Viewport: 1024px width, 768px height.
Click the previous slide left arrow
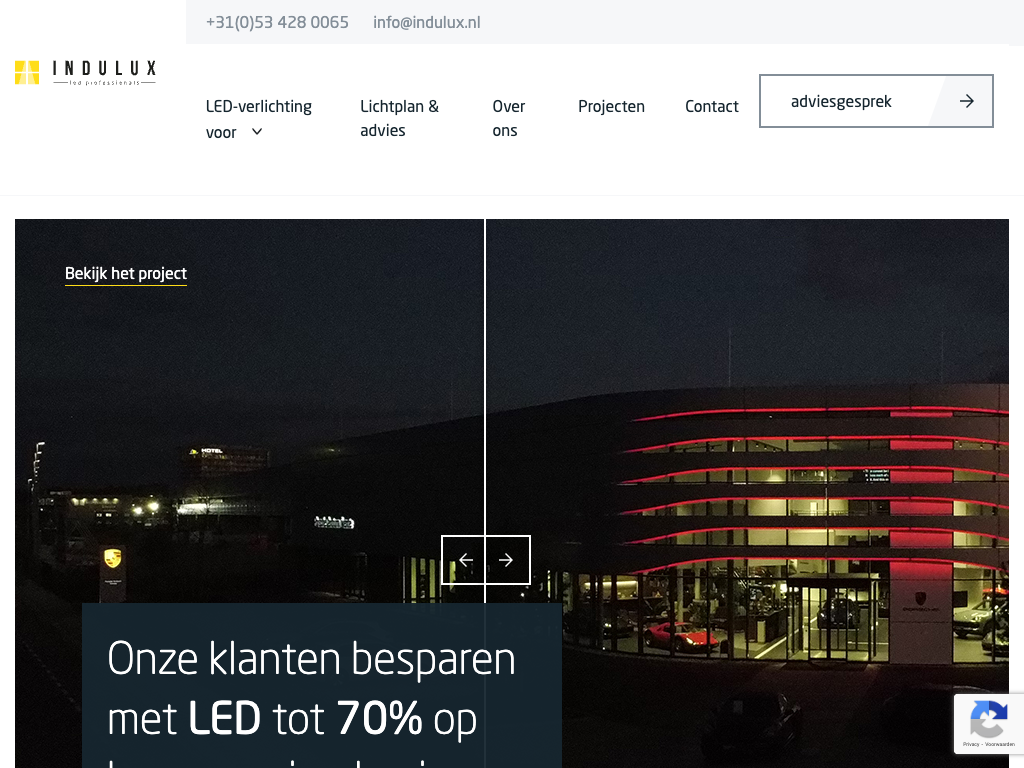(465, 560)
